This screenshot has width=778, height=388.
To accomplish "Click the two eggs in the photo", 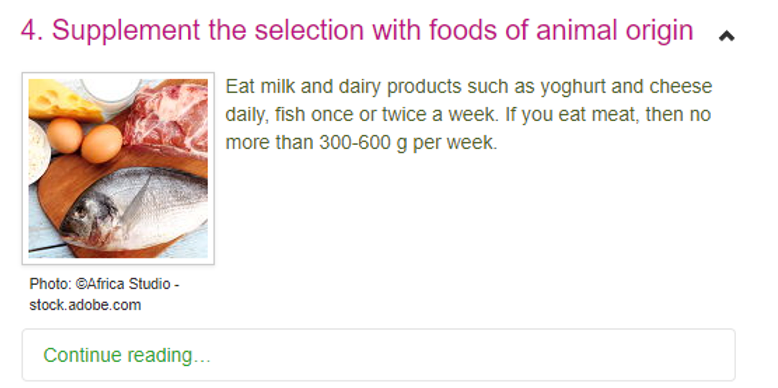I will 84,140.
